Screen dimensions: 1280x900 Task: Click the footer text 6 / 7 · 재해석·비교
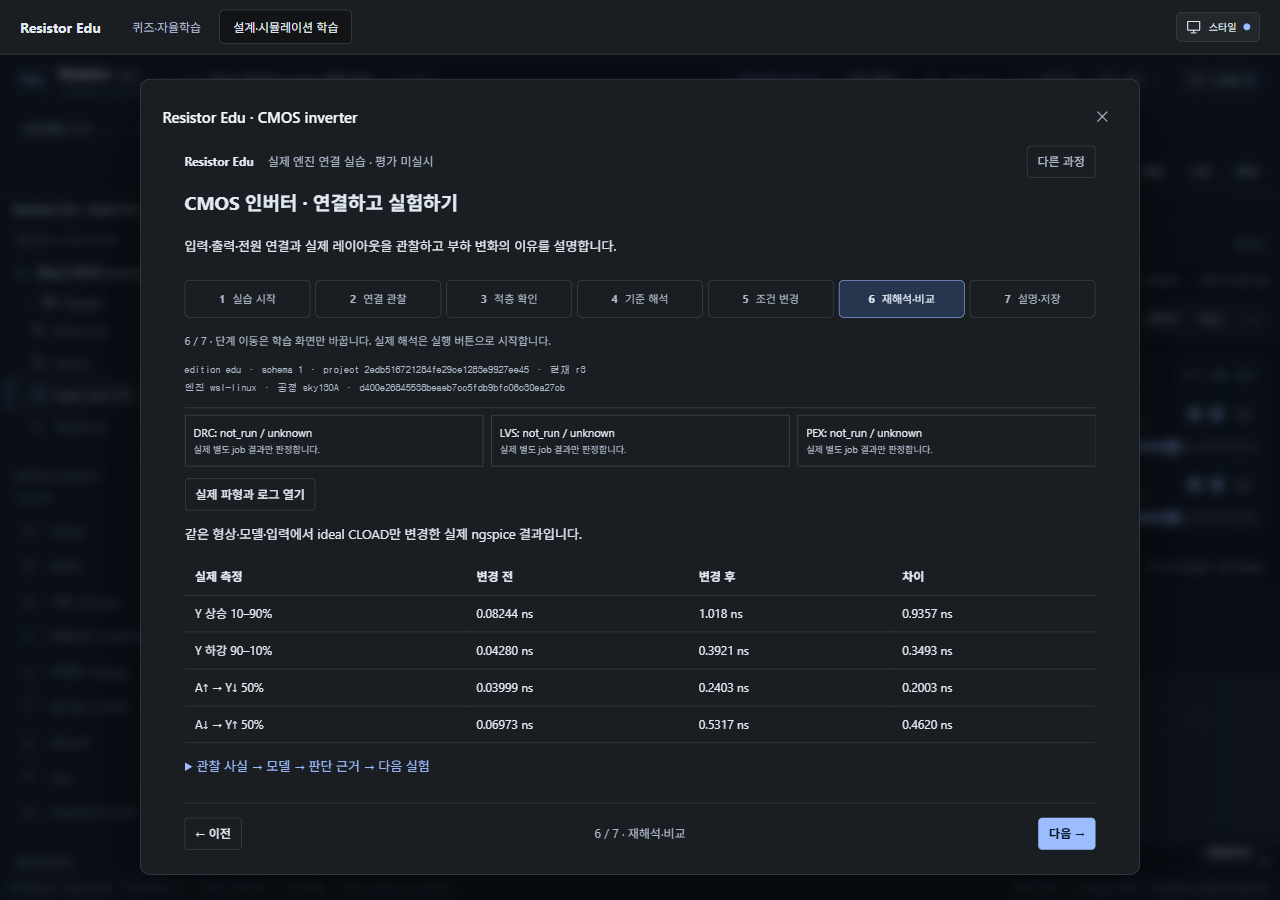point(640,834)
